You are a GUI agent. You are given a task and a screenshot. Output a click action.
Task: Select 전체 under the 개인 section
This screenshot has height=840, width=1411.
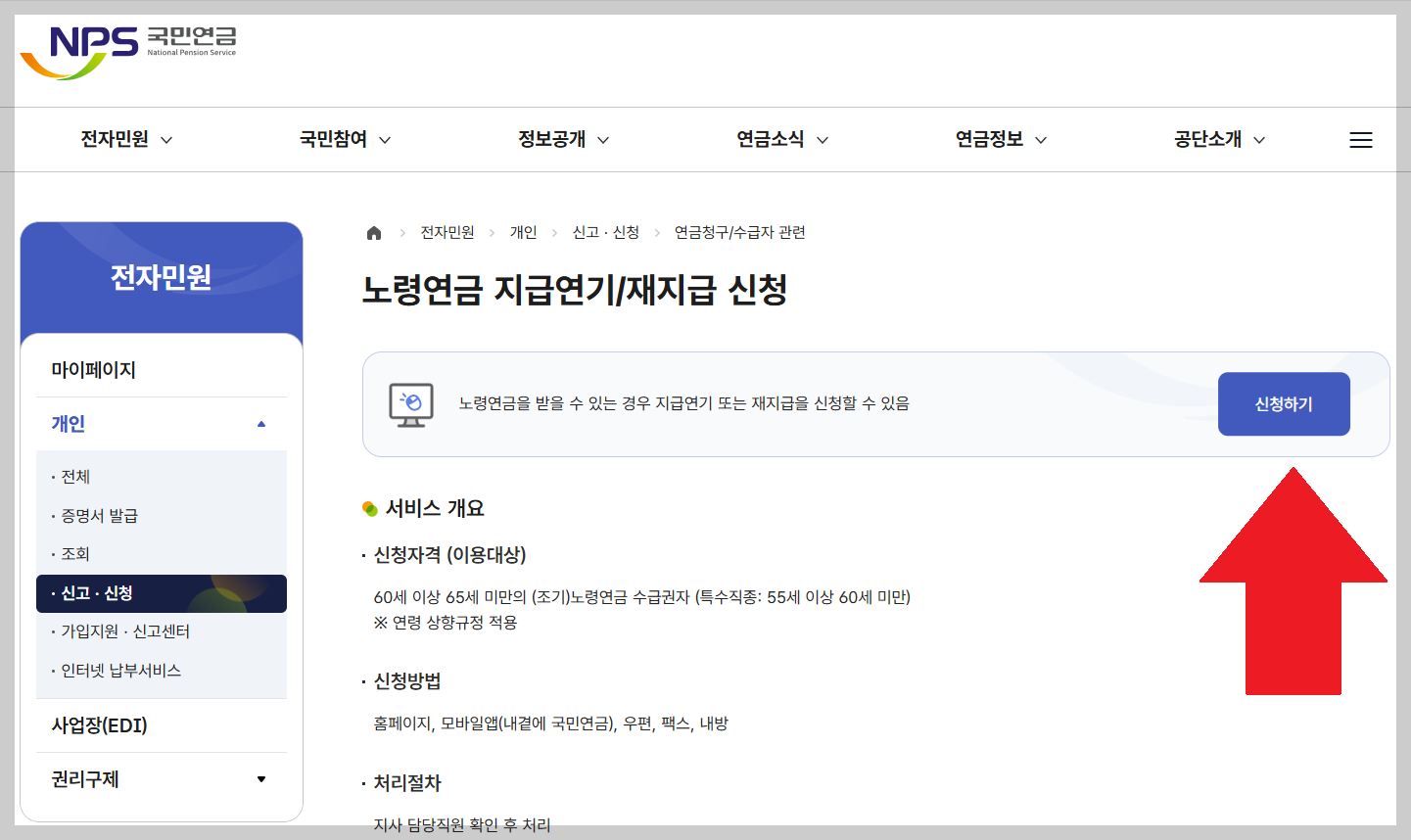[76, 476]
